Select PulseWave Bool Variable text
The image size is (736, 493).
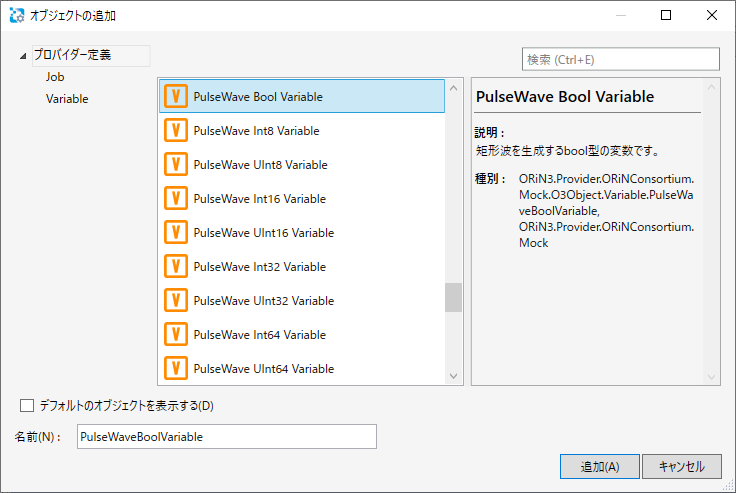[258, 97]
